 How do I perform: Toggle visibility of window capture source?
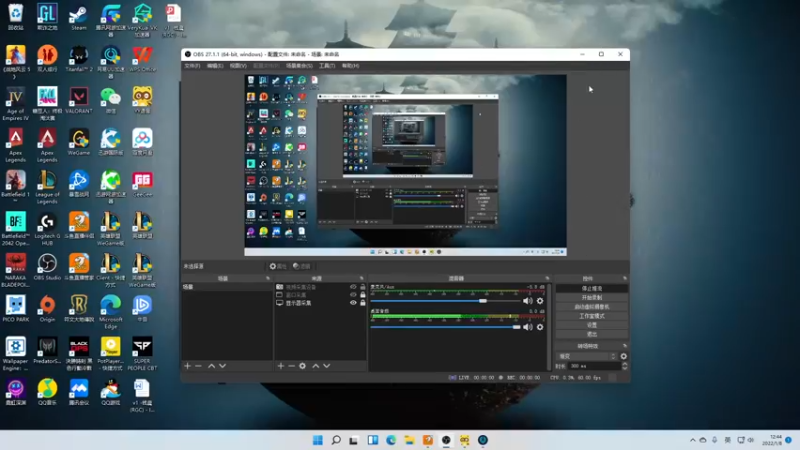(x=353, y=295)
